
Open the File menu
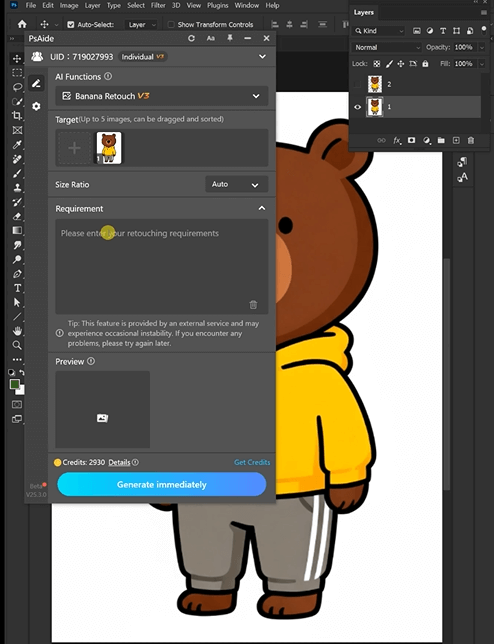(31, 5)
